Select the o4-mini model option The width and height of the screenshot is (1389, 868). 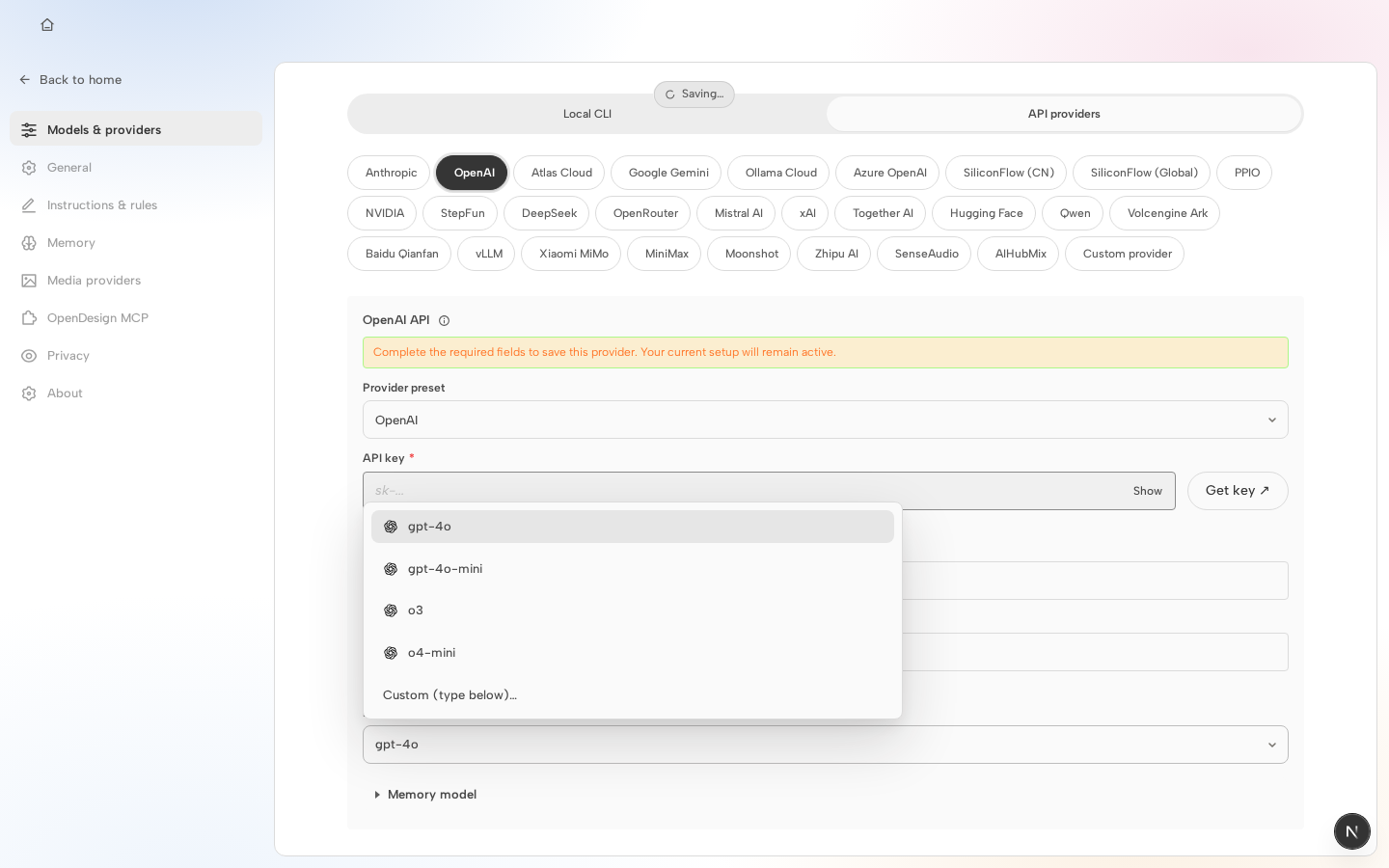click(x=633, y=653)
